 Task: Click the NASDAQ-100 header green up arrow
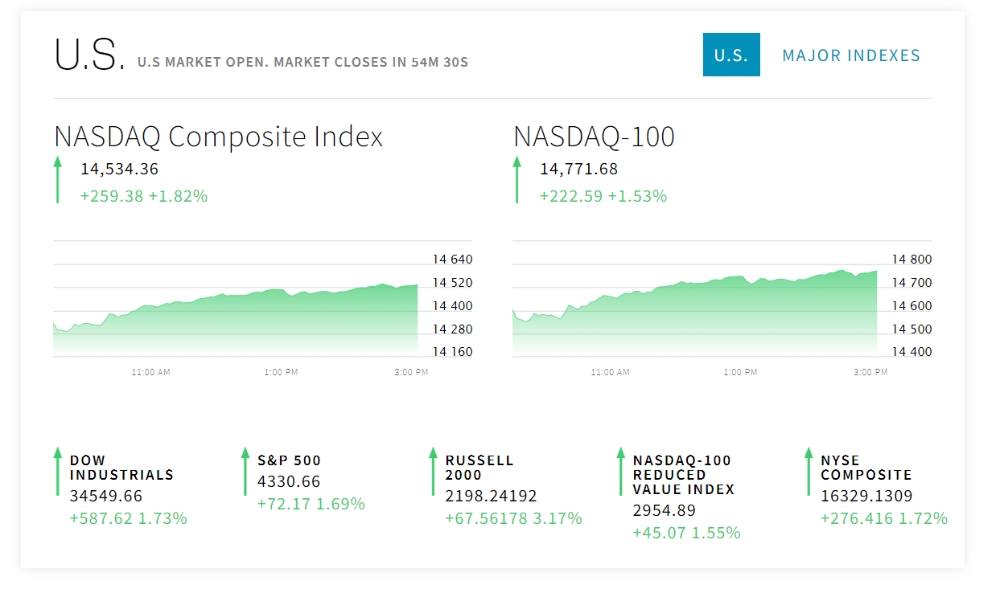517,180
